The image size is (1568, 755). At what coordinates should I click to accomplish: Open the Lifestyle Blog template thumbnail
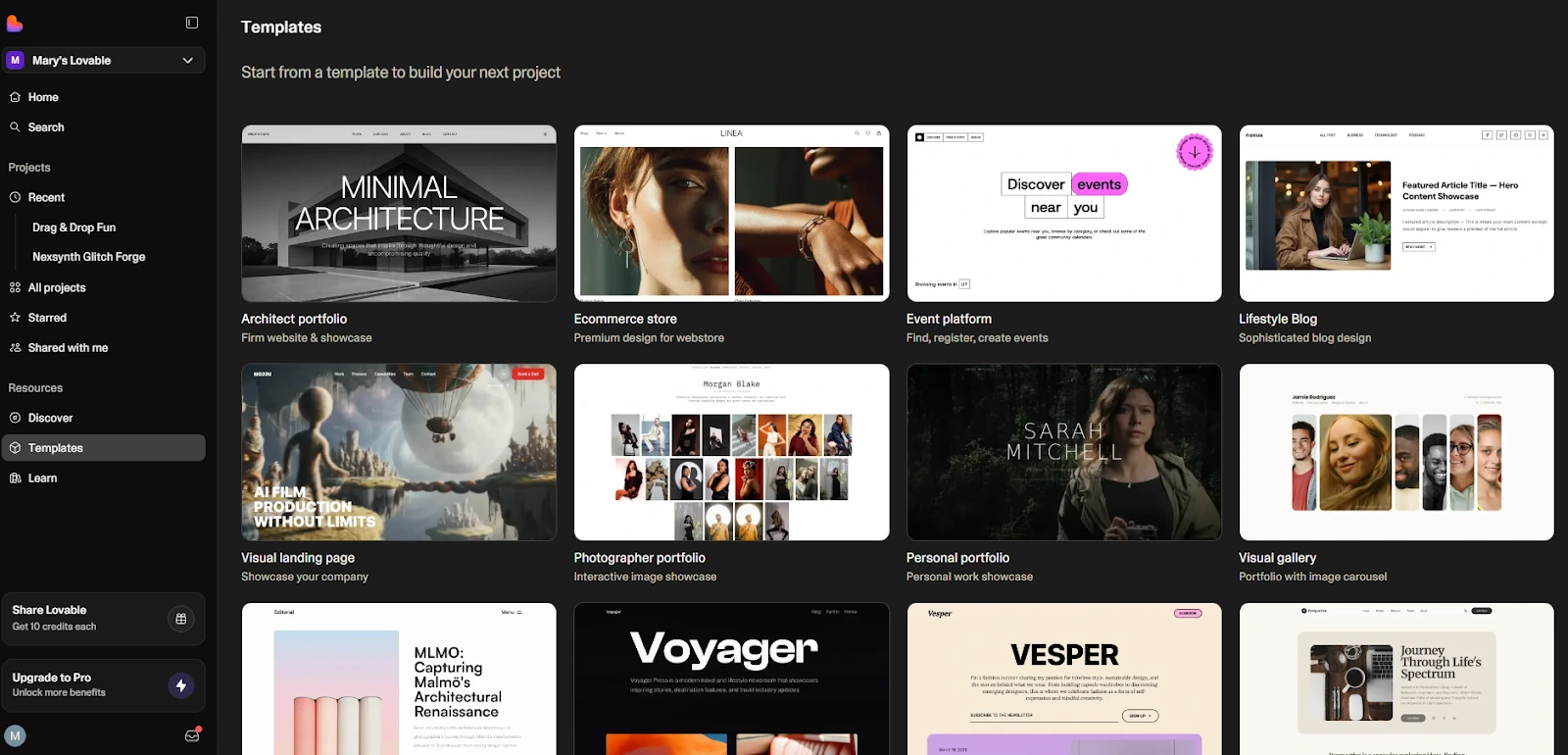pos(1396,213)
